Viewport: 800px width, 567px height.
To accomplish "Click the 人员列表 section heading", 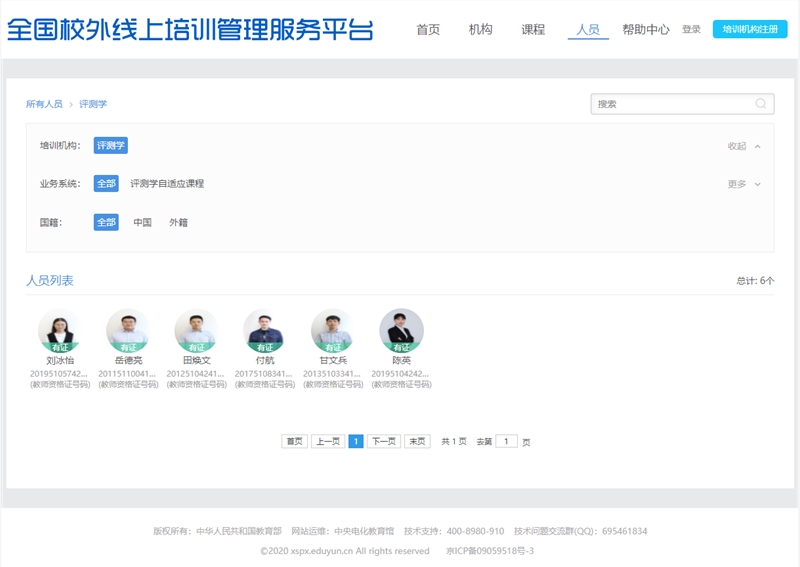I will 50,281.
